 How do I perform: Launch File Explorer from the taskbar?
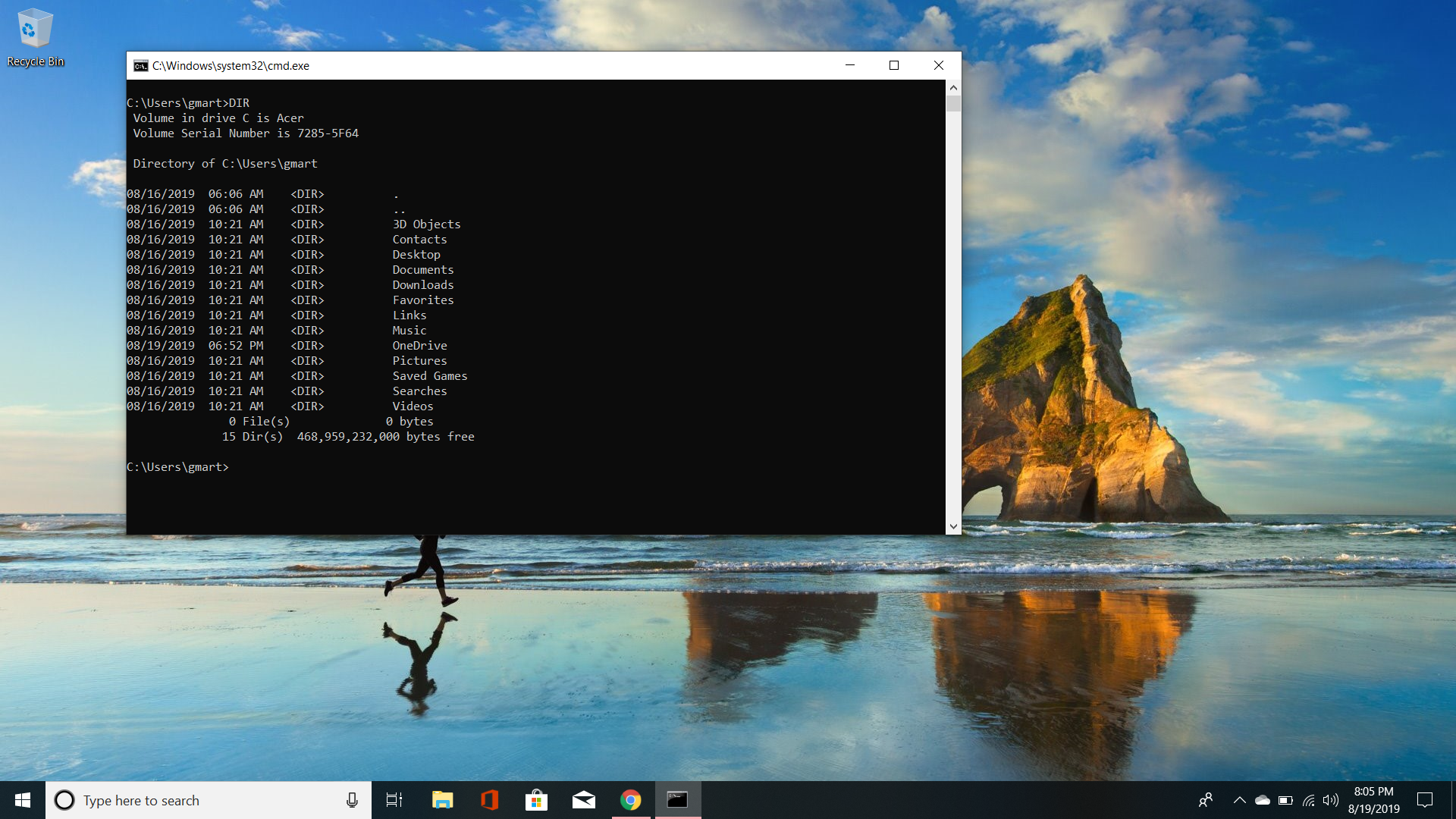tap(442, 800)
